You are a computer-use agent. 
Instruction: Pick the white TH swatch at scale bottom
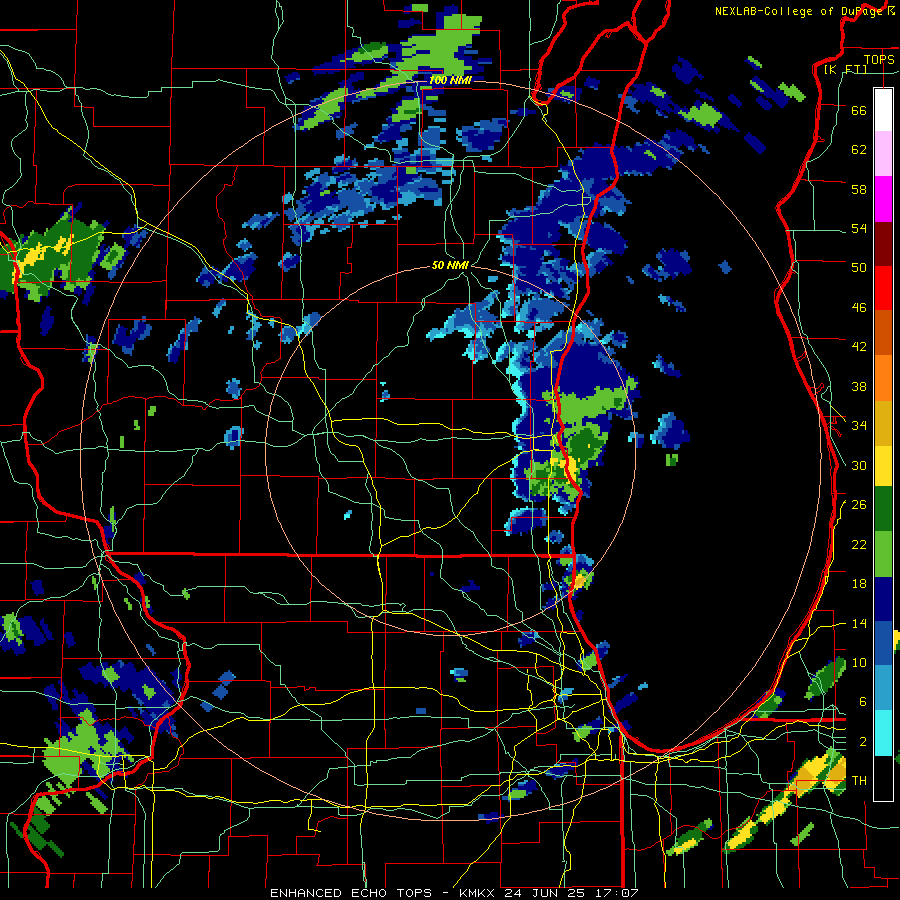883,778
